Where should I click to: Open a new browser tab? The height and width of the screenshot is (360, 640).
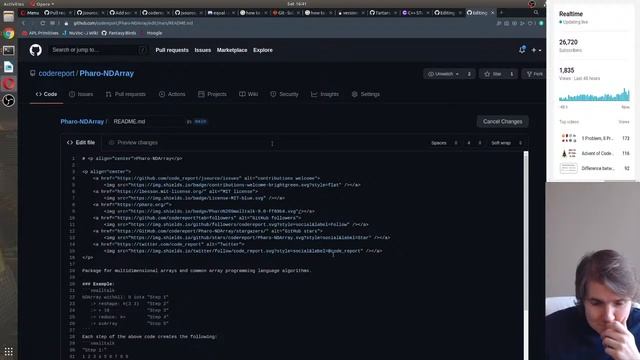pos(502,13)
